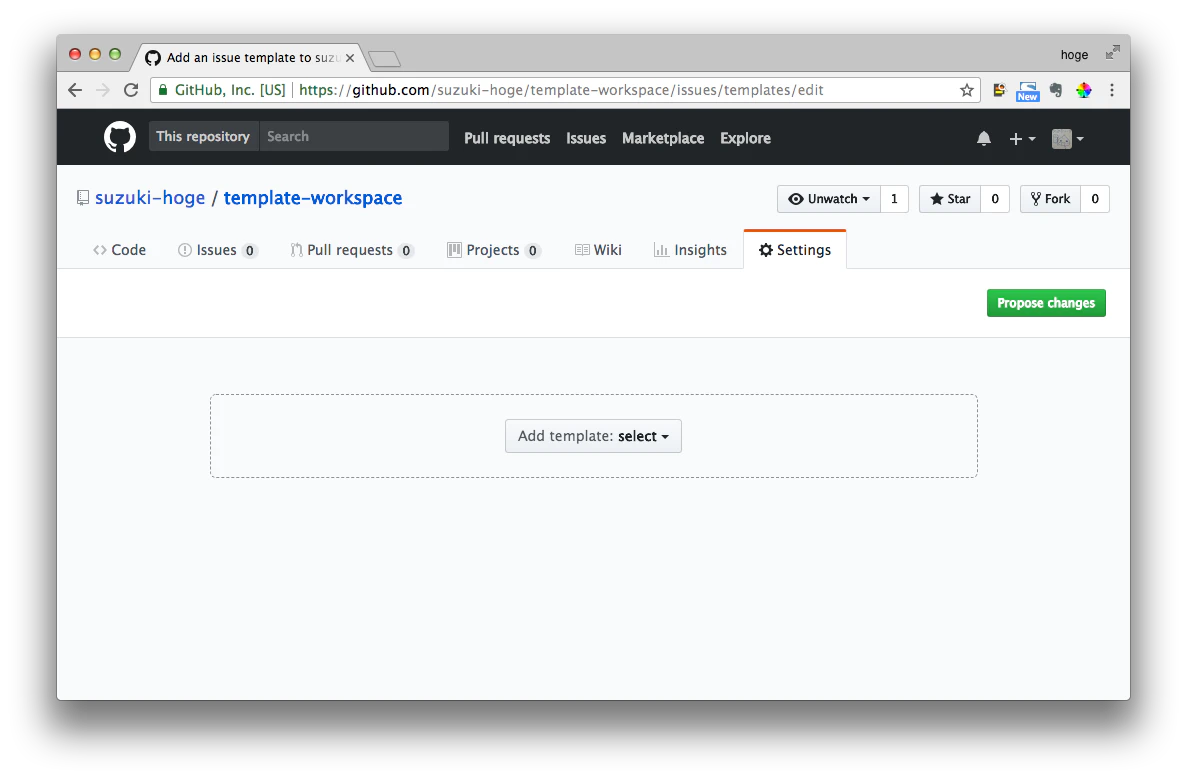The height and width of the screenshot is (779, 1187).
Task: Open the template-workspace repository link
Action: point(313,198)
